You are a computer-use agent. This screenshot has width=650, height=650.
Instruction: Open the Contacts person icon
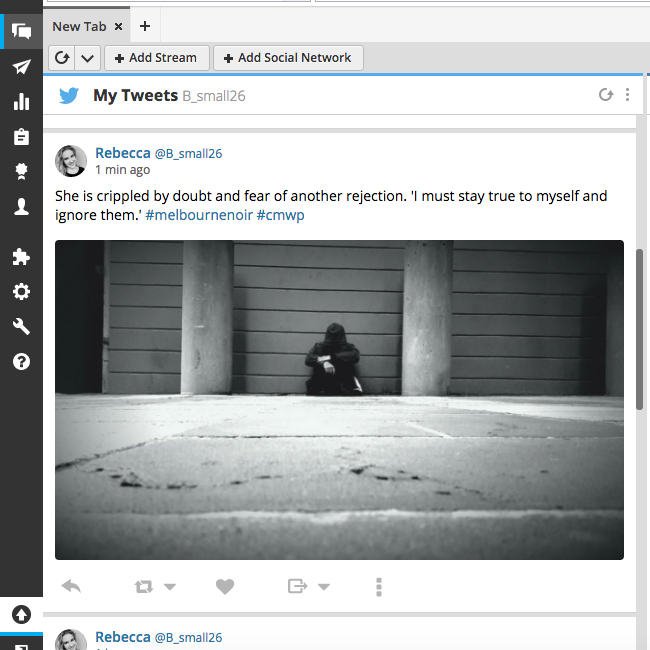21,206
